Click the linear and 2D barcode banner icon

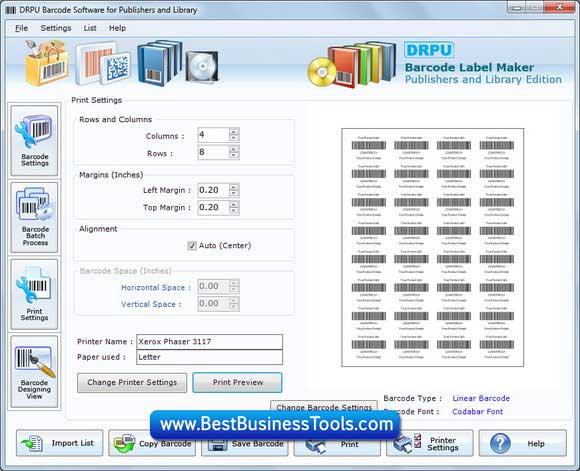[x=103, y=63]
